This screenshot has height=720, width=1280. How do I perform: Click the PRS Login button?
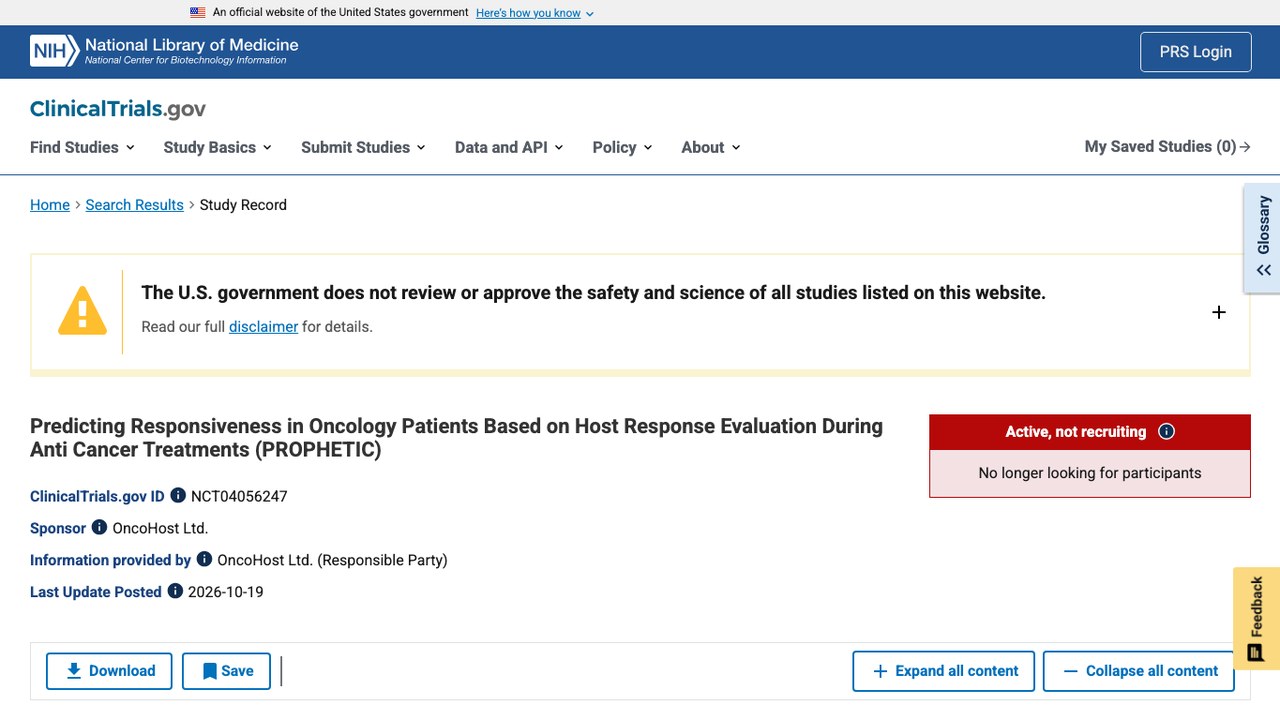1196,52
